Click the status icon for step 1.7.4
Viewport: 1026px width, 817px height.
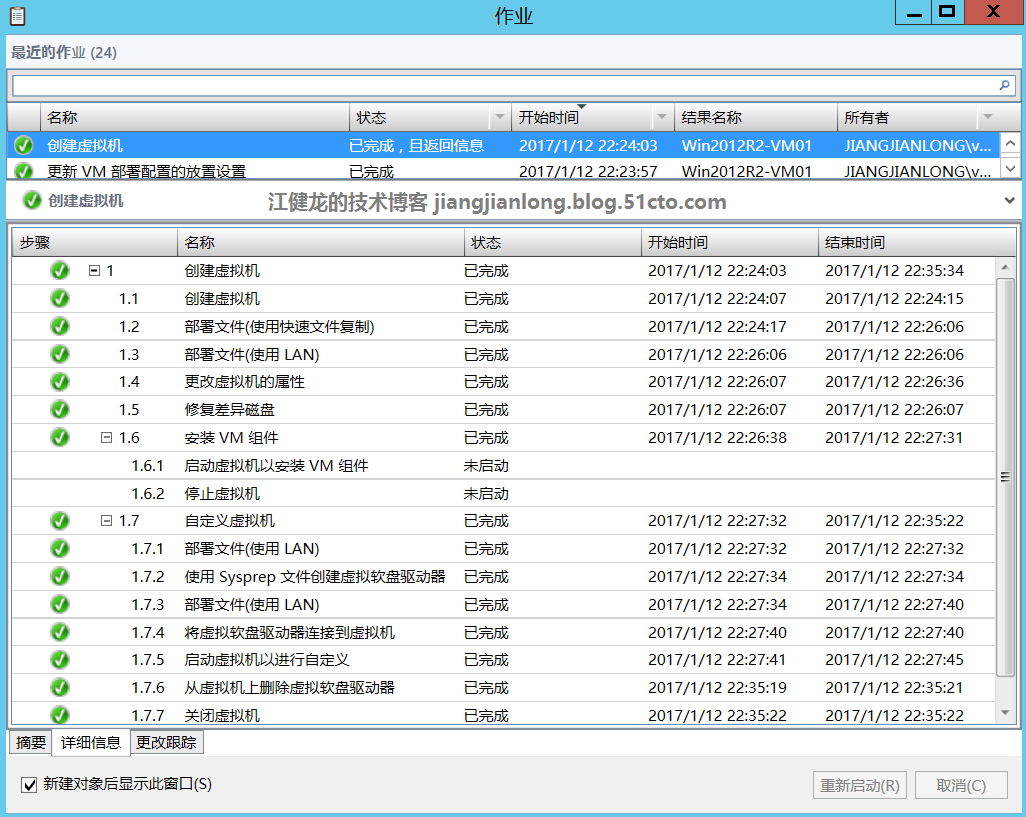pos(60,632)
